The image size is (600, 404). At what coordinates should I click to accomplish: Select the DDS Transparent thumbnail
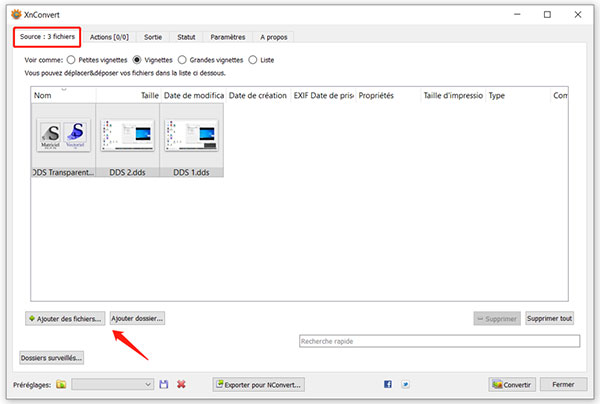(x=64, y=140)
